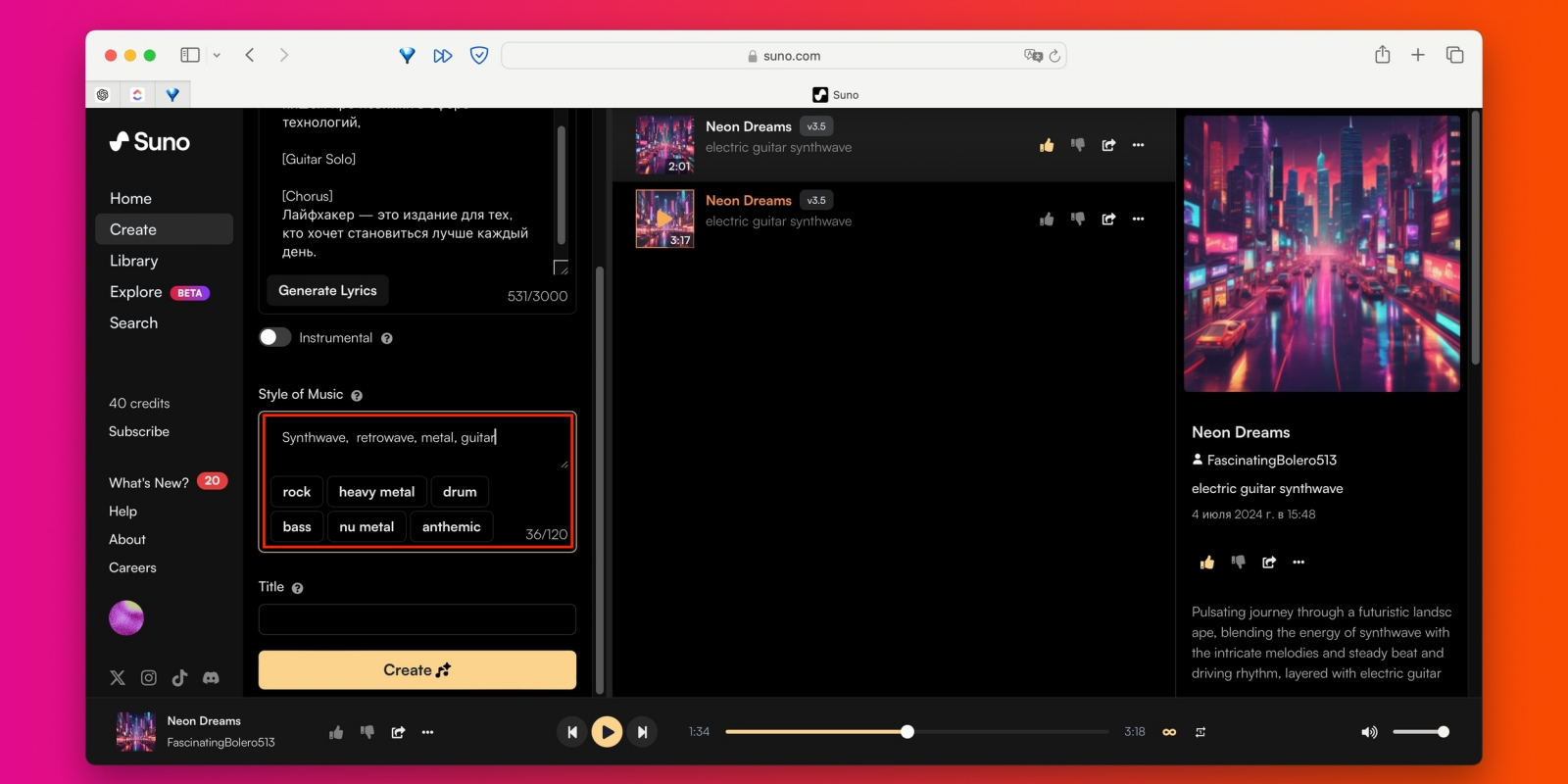Mute the player volume speaker icon
The width and height of the screenshot is (1568, 784).
pos(1369,732)
